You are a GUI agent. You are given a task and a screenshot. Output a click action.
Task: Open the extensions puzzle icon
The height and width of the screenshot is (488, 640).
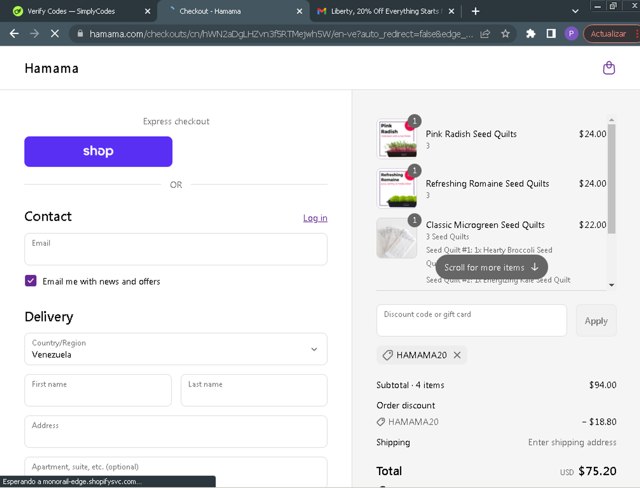click(531, 33)
